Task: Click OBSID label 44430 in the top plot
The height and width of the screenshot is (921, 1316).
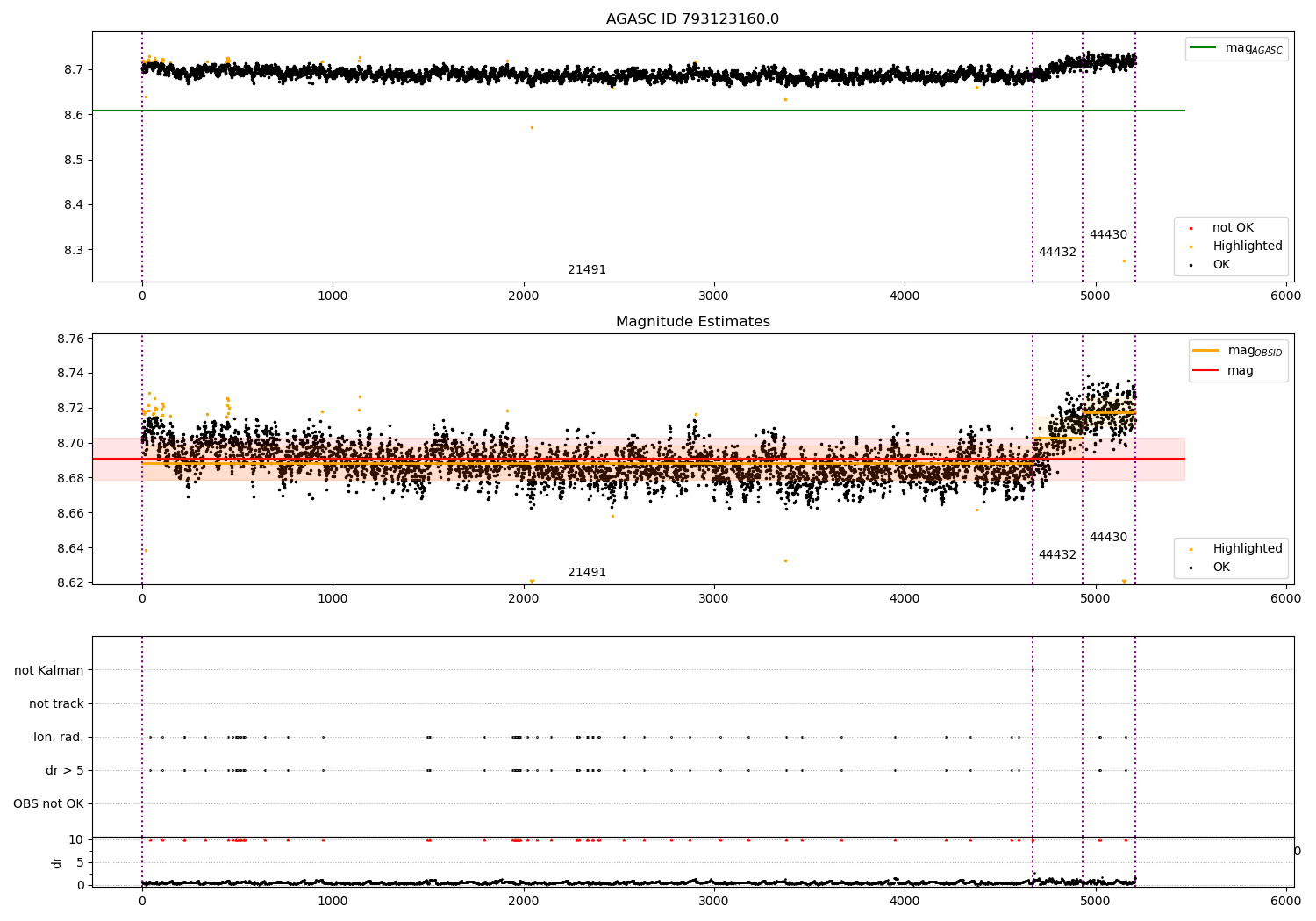Action: coord(1108,235)
